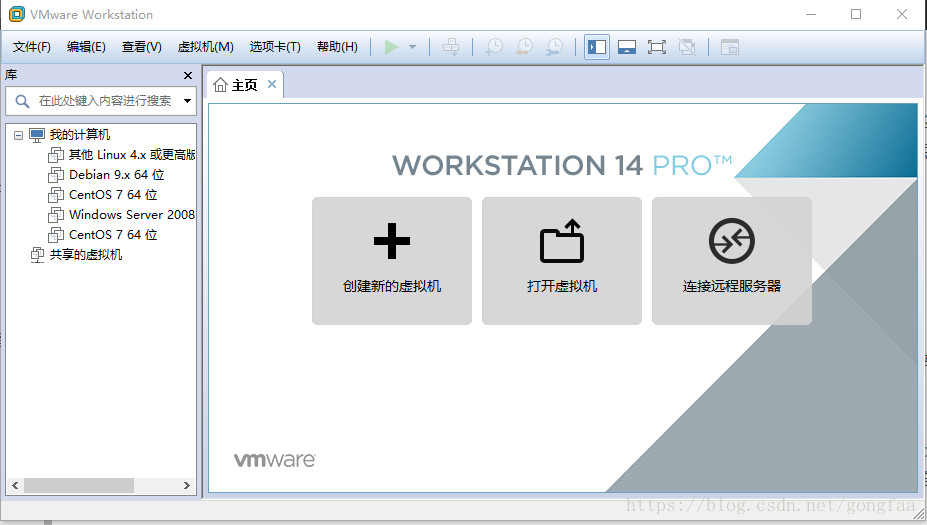The height and width of the screenshot is (525, 927).
Task: Select 共享的虚拟机 in the tree
Action: tap(86, 255)
